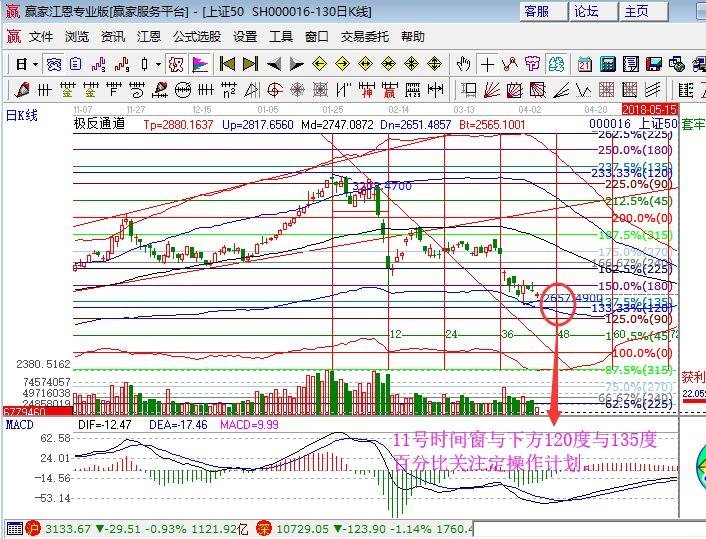Click yellow diamond star-burst arrows icon
Image resolution: width=706 pixels, height=539 pixels.
pyautogui.click(x=411, y=64)
